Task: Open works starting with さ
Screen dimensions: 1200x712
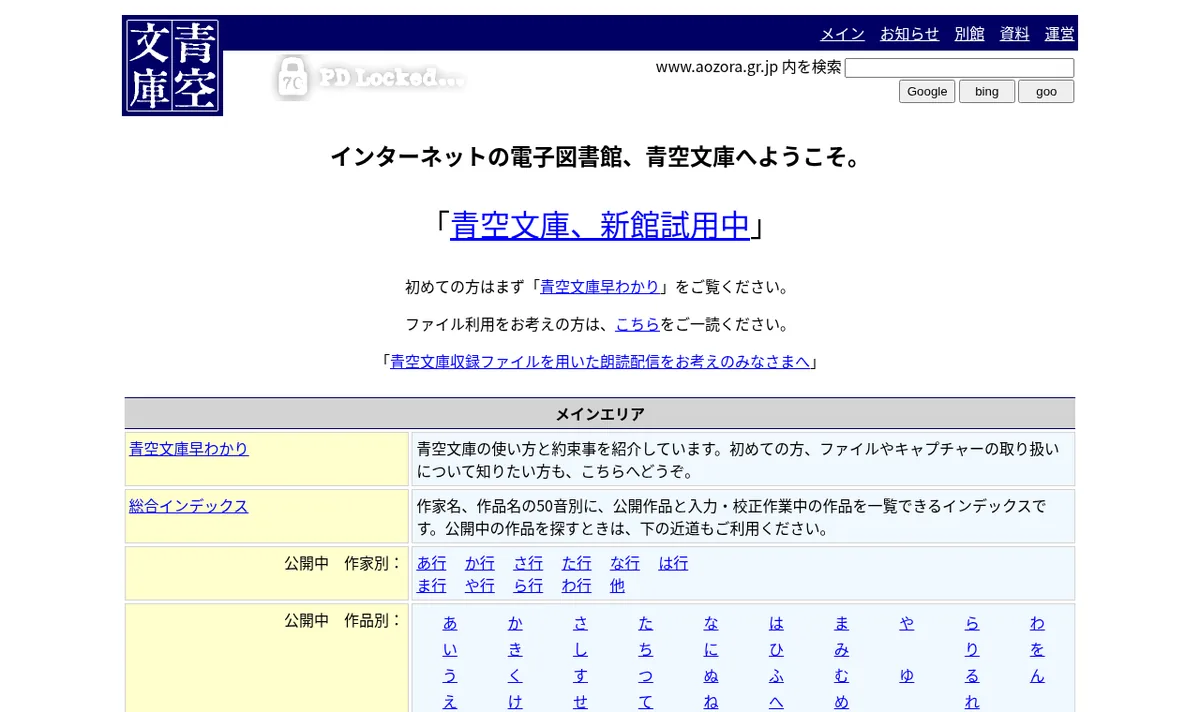Action: pyautogui.click(x=580, y=623)
